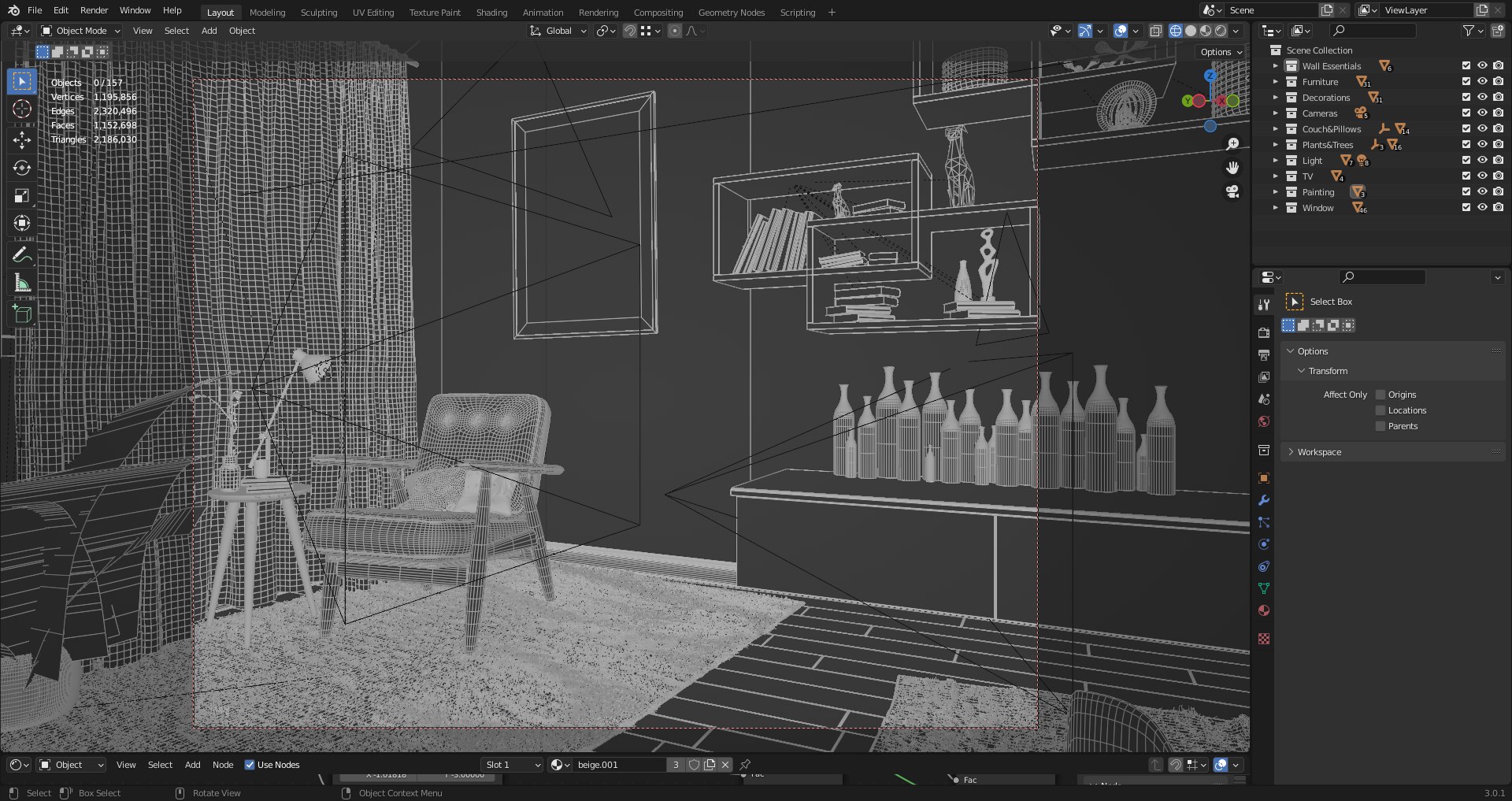Click the pan view hand icon
Image resolution: width=1512 pixels, height=801 pixels.
pyautogui.click(x=1232, y=168)
